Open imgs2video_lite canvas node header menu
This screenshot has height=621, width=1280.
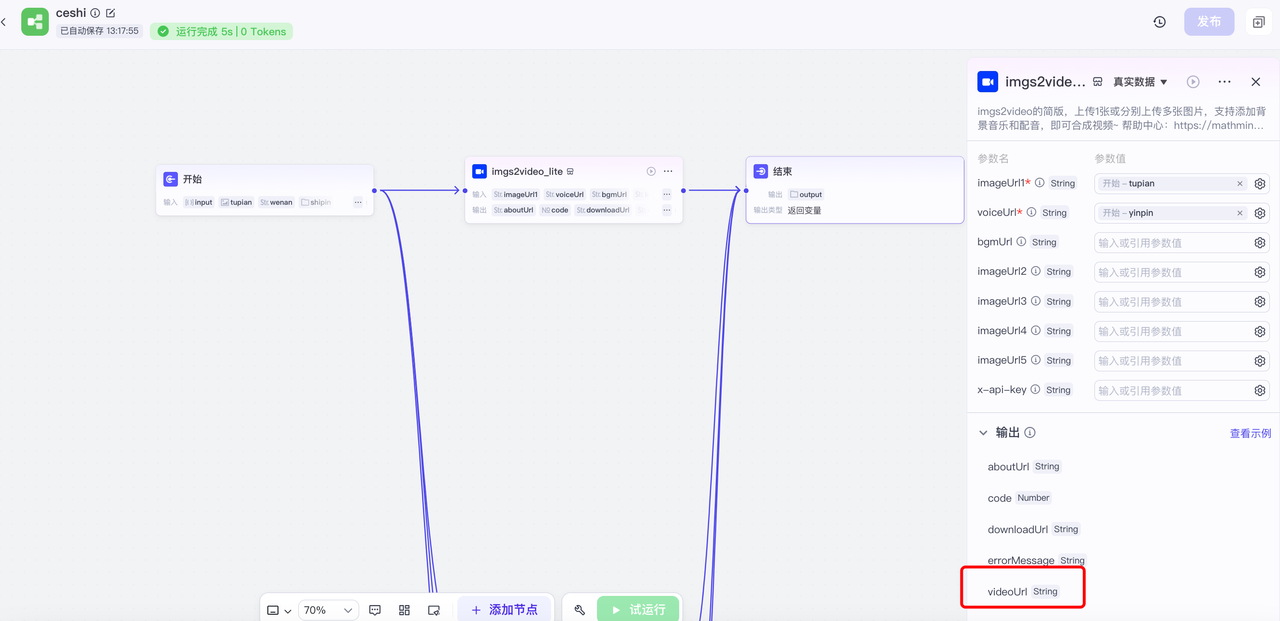[668, 171]
